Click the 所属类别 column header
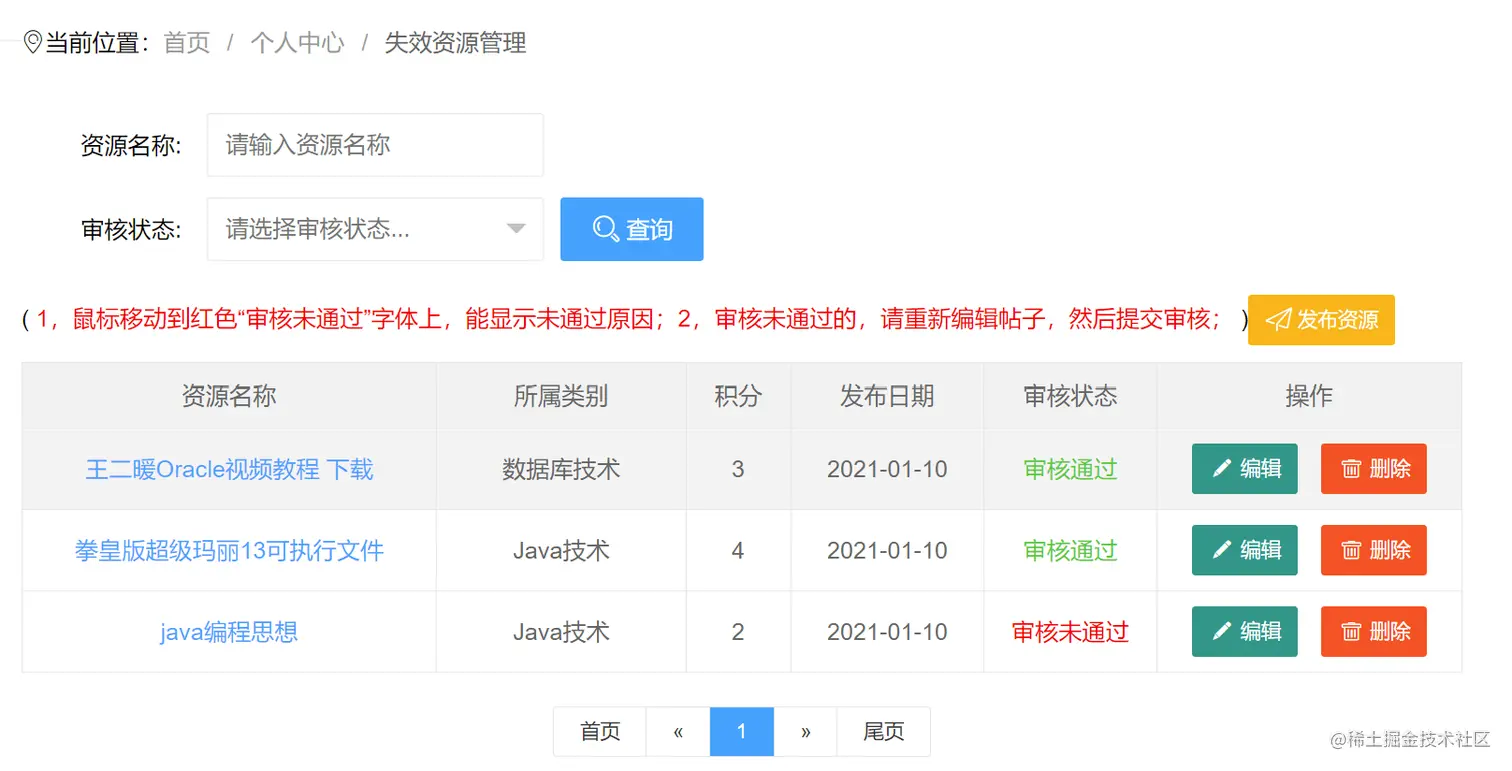Viewport: 1512px width, 771px height. [x=561, y=396]
